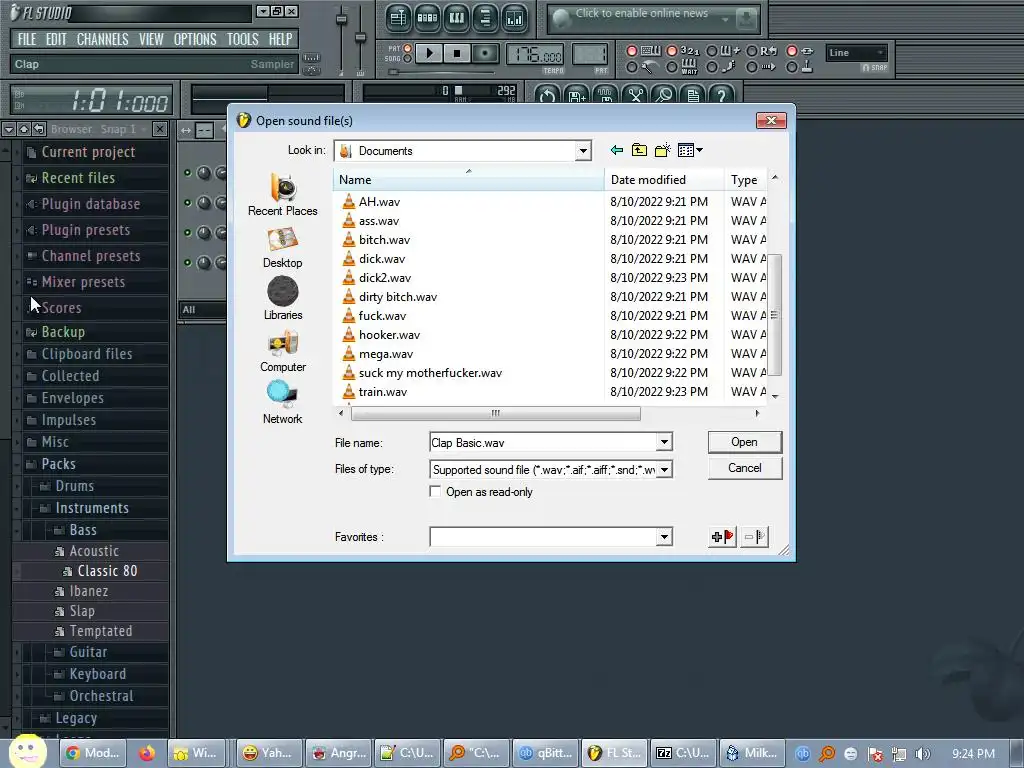Go up one folder level
1024x768 pixels.
[x=639, y=150]
